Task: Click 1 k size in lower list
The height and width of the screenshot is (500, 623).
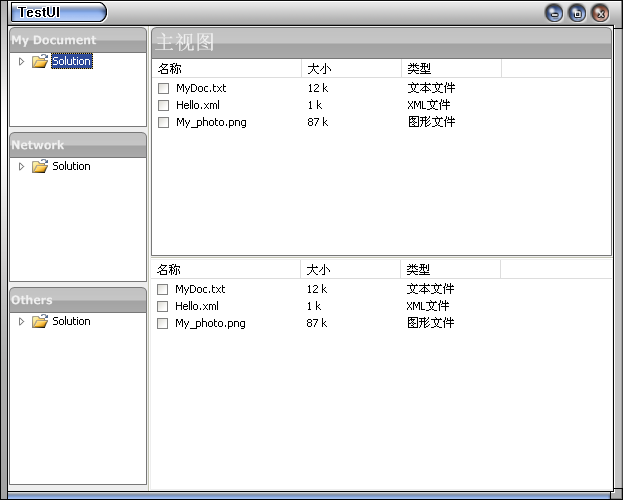Action: click(314, 306)
